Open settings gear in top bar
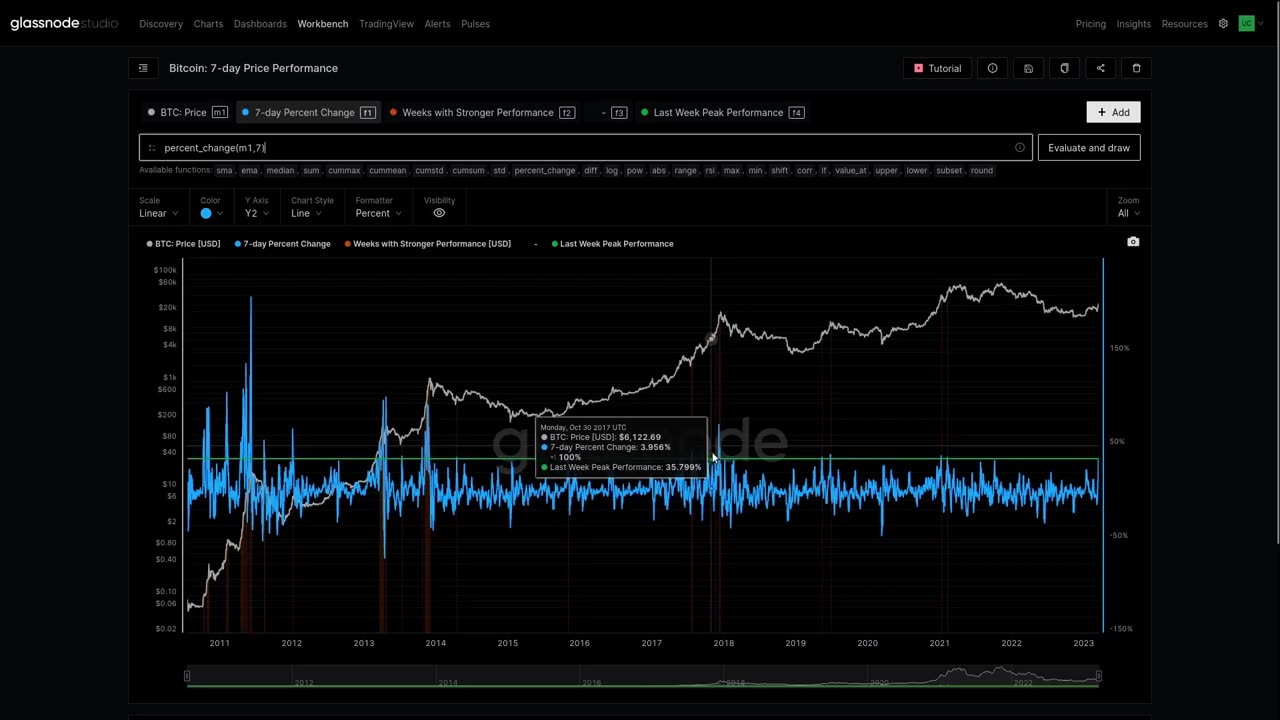Image resolution: width=1280 pixels, height=720 pixels. coord(1223,24)
